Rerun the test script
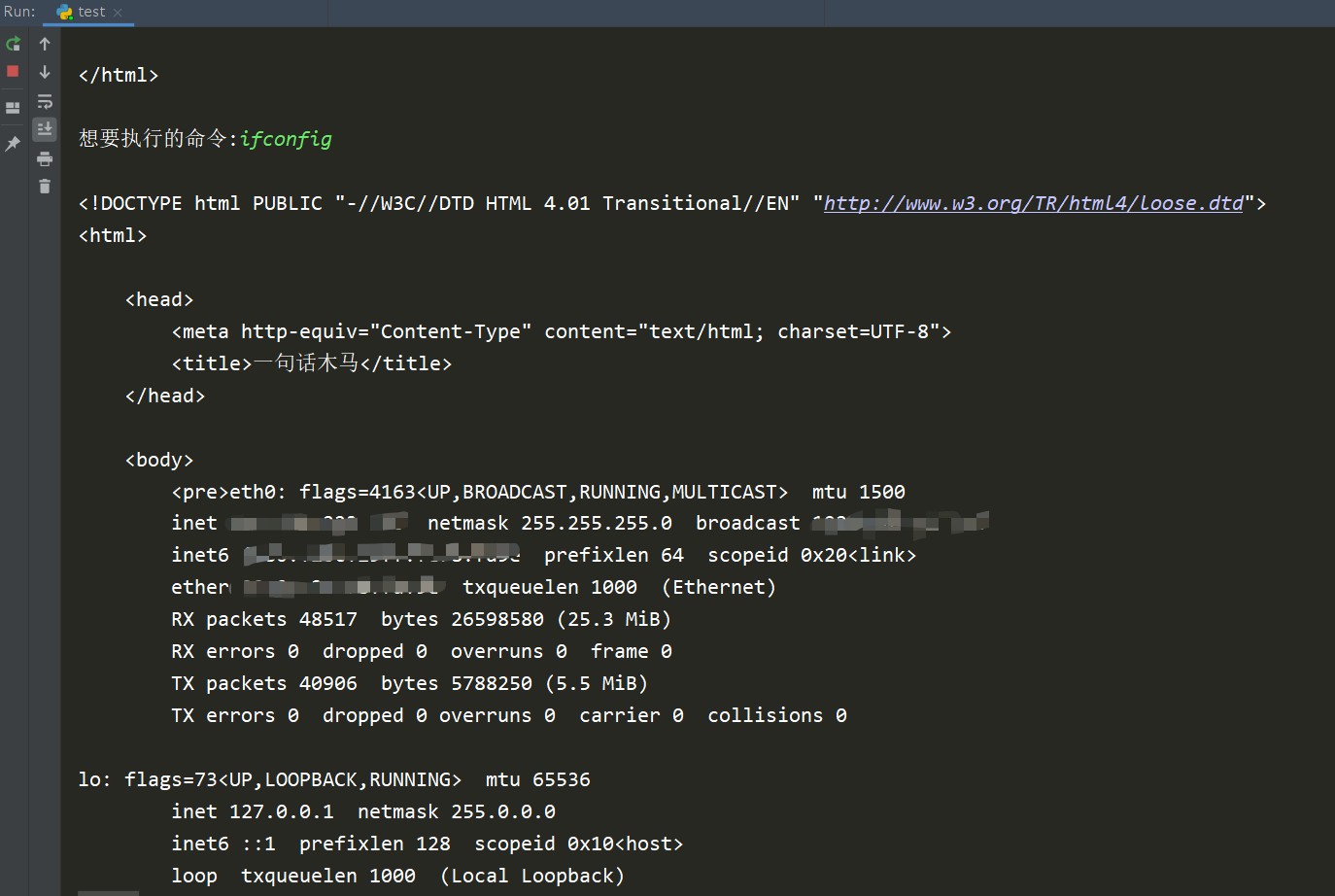This screenshot has height=896, width=1335. pyautogui.click(x=13, y=44)
